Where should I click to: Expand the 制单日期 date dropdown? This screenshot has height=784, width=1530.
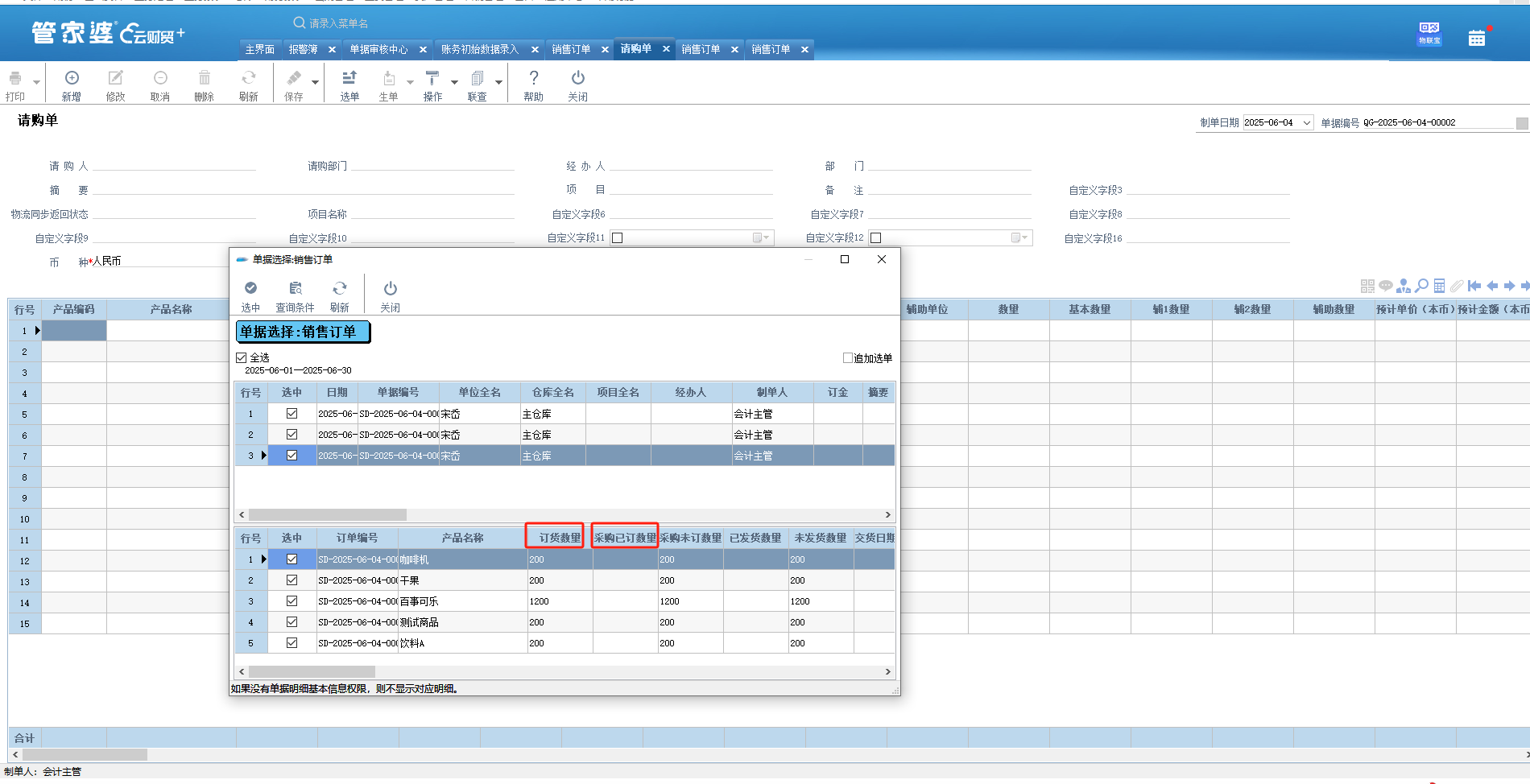1307,123
